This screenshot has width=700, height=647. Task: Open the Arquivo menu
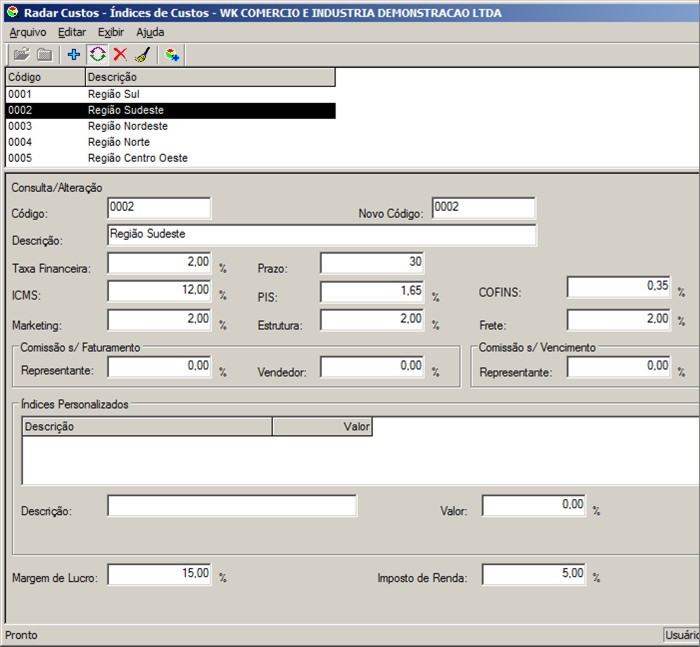click(27, 32)
